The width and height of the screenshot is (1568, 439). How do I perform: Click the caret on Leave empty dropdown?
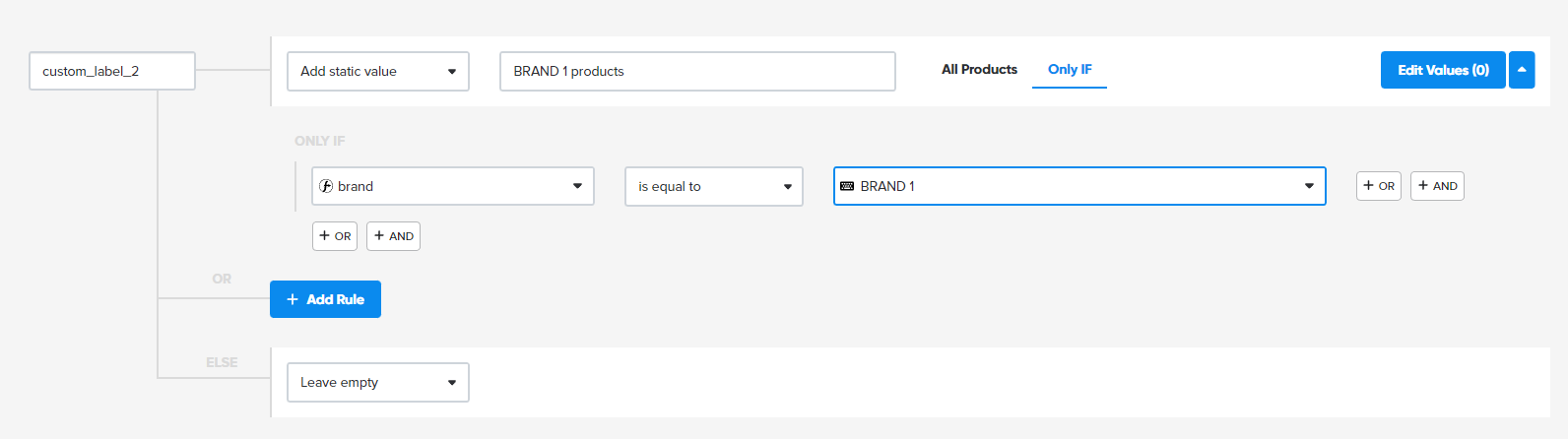pyautogui.click(x=452, y=383)
